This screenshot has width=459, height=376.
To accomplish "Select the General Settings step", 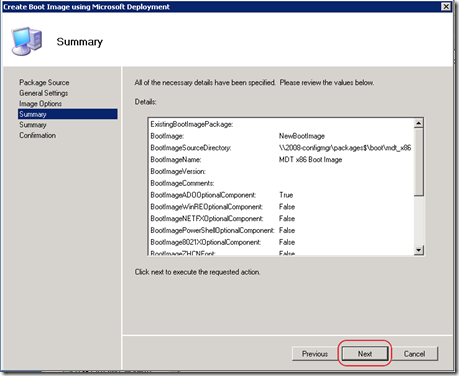I will pyautogui.click(x=44, y=93).
